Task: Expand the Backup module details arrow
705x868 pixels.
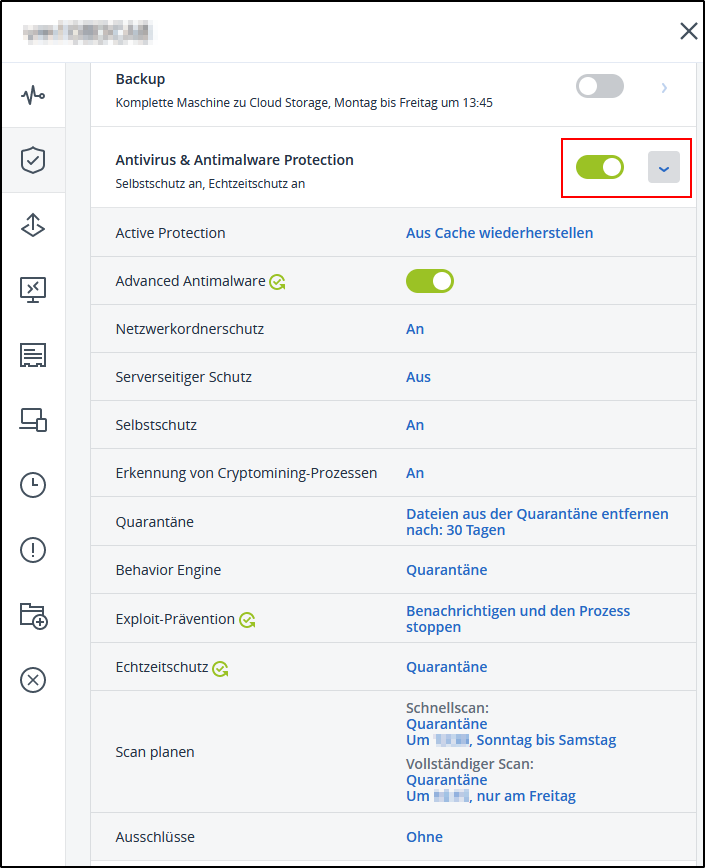Action: coord(663,87)
